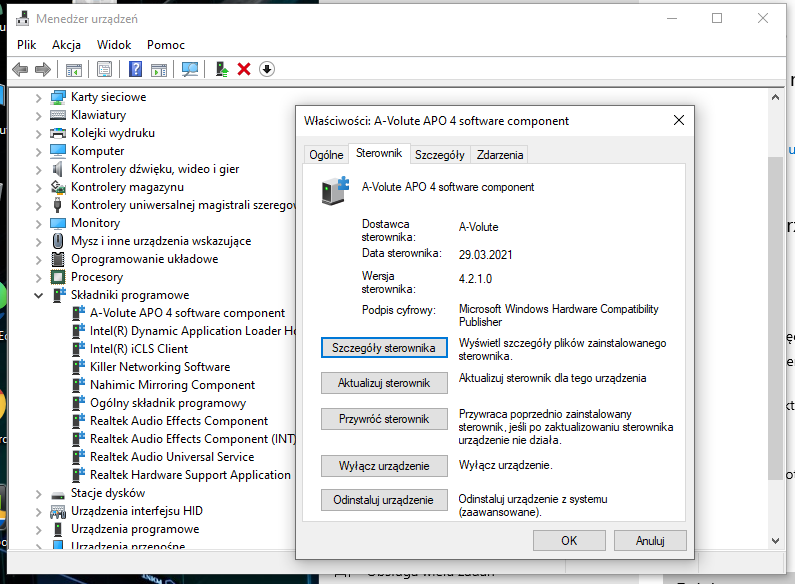
Task: Click the device tree scrollbar up arrow
Action: (775, 97)
